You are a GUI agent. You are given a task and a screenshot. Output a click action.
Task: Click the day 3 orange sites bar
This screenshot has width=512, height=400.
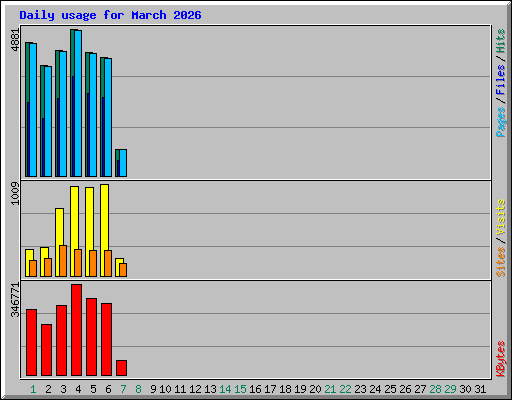click(x=63, y=261)
